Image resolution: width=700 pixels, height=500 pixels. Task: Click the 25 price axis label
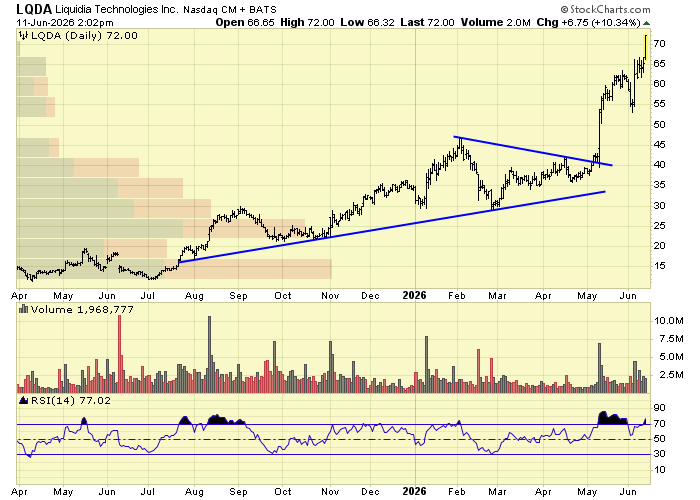coord(659,225)
